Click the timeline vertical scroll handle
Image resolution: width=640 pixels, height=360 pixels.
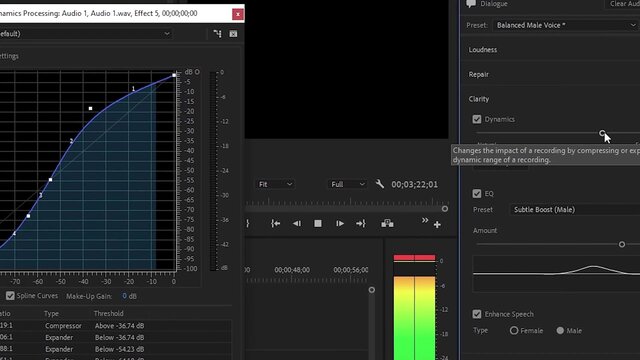(371, 290)
